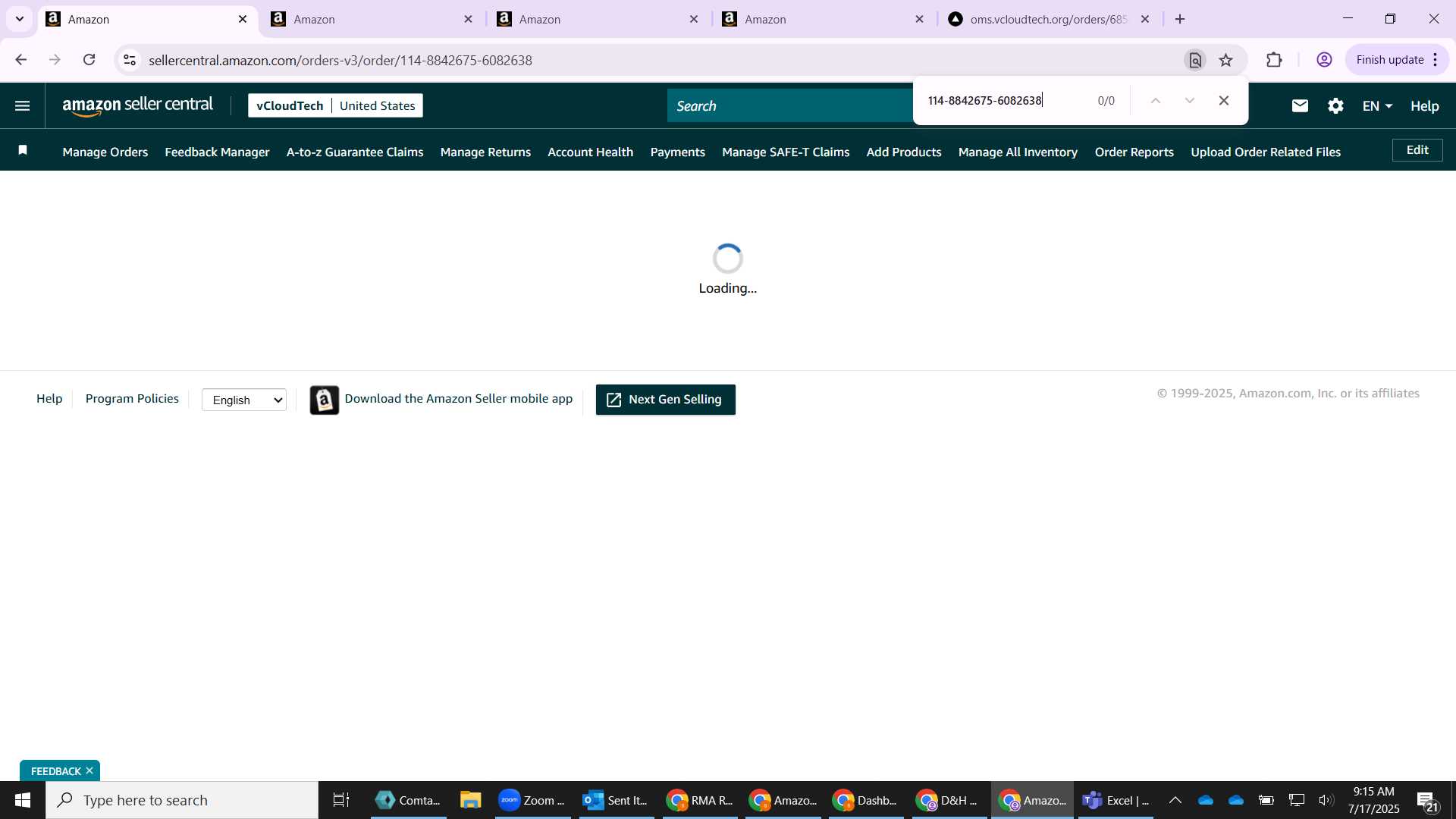Switch to the oms.vcloudtech.org tab
The image size is (1456, 819).
pyautogui.click(x=1050, y=19)
